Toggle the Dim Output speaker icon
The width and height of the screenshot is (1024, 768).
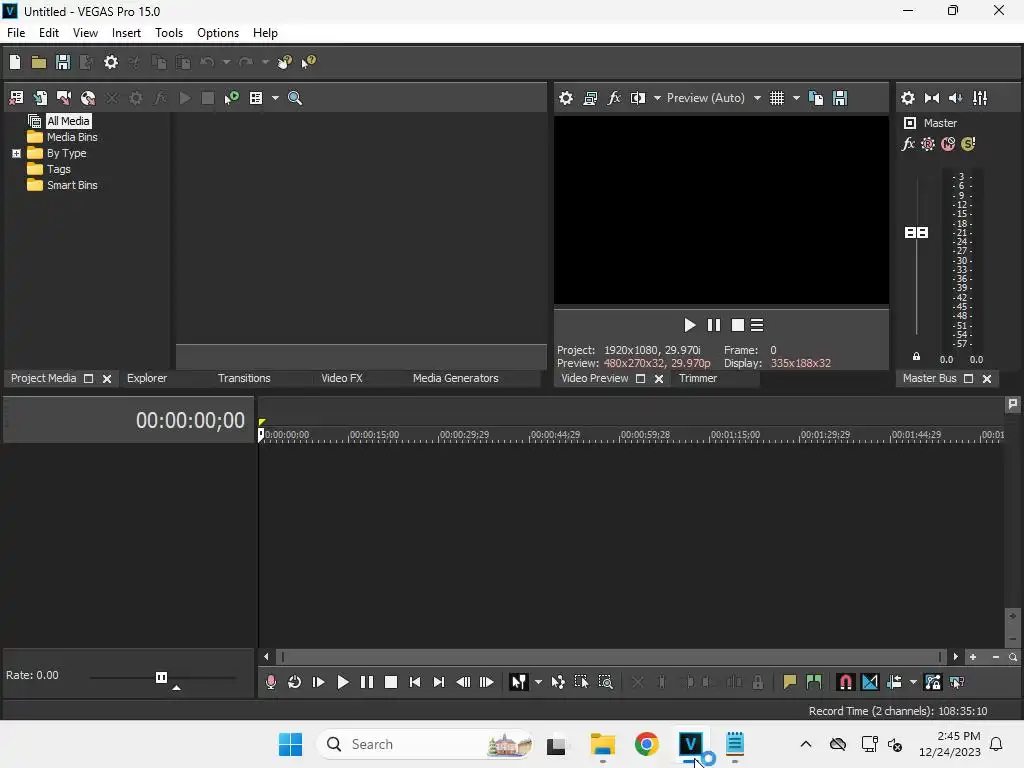(955, 98)
